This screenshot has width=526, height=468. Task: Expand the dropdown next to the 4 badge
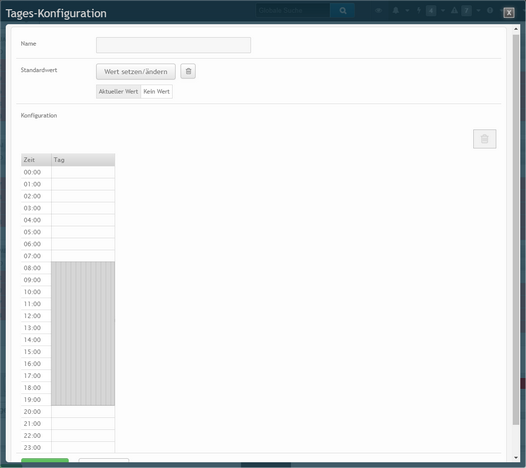click(443, 10)
